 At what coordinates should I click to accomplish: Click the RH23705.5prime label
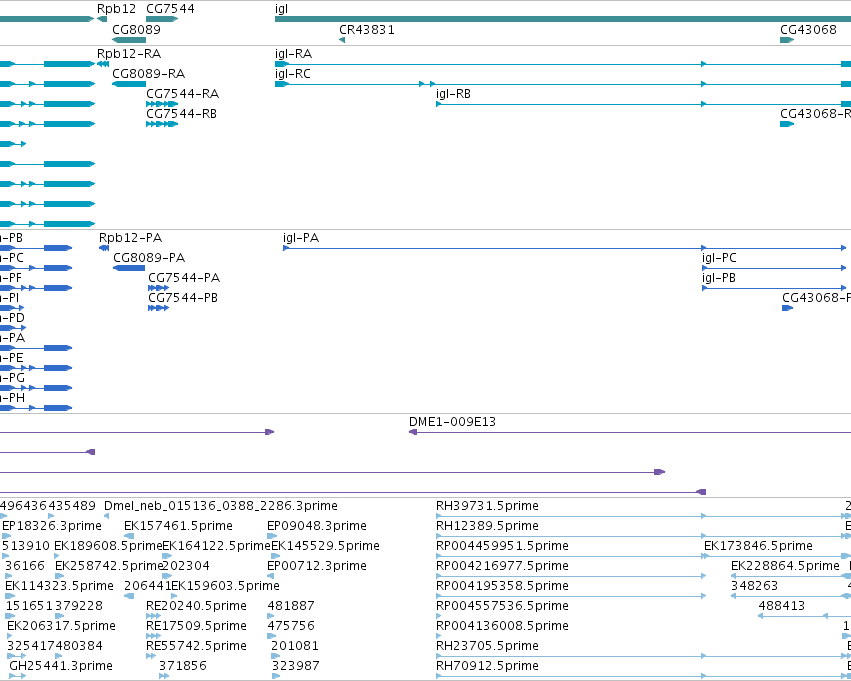(487, 646)
